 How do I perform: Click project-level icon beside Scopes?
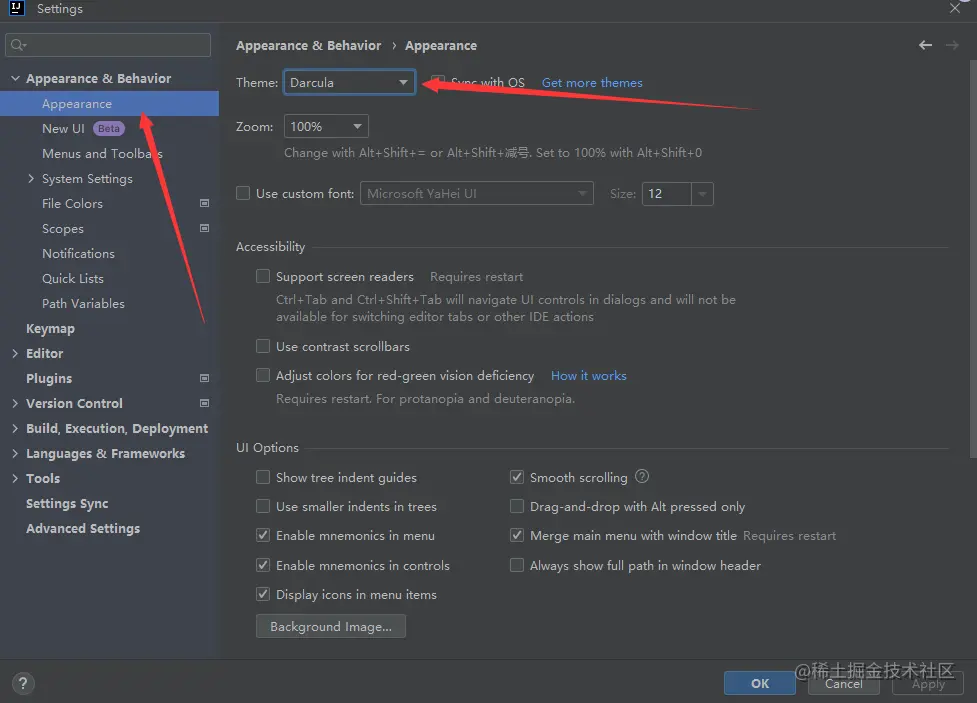tap(205, 228)
